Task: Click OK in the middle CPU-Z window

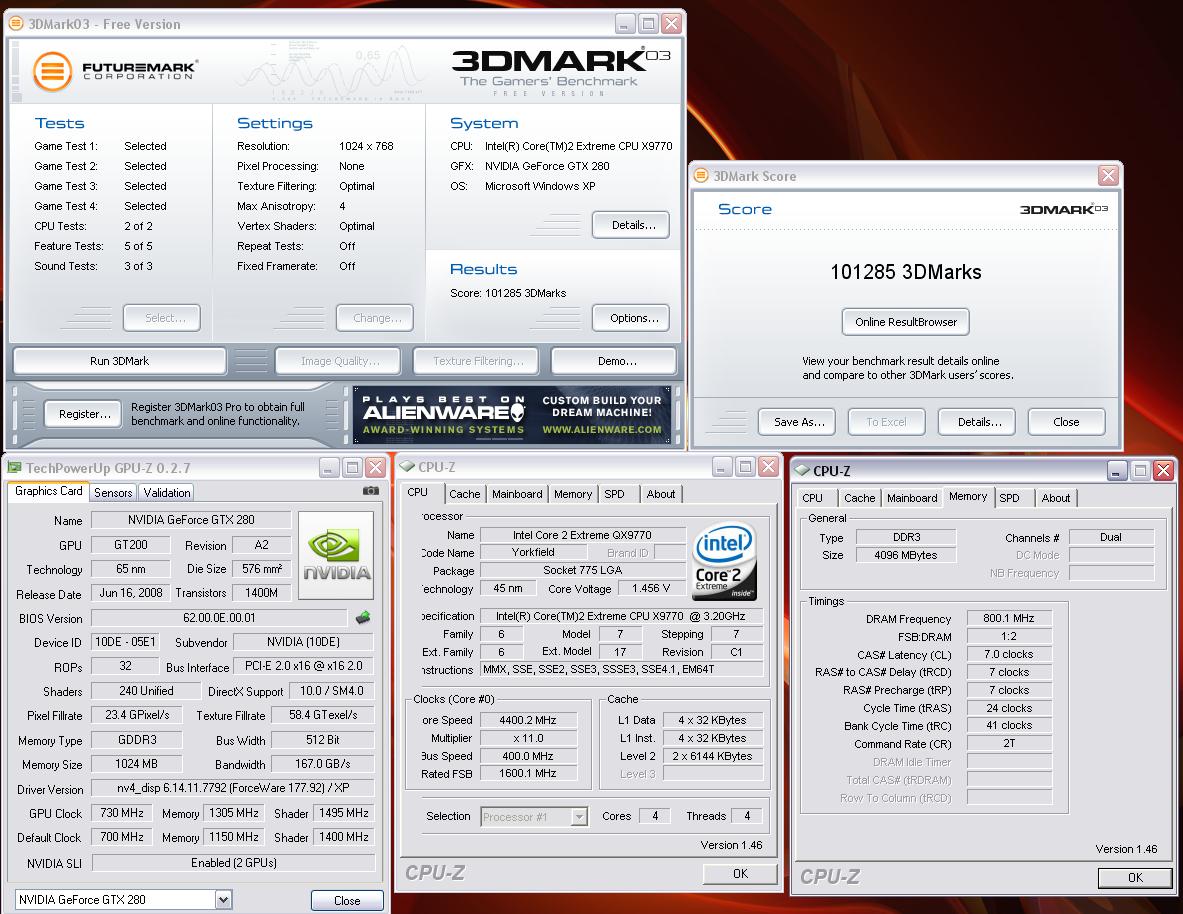Action: pos(740,873)
